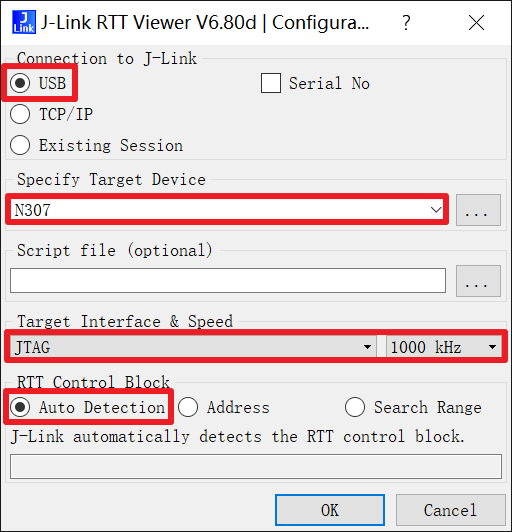Open device browser via ellipsis beside N307
The width and height of the screenshot is (512, 532).
click(478, 210)
